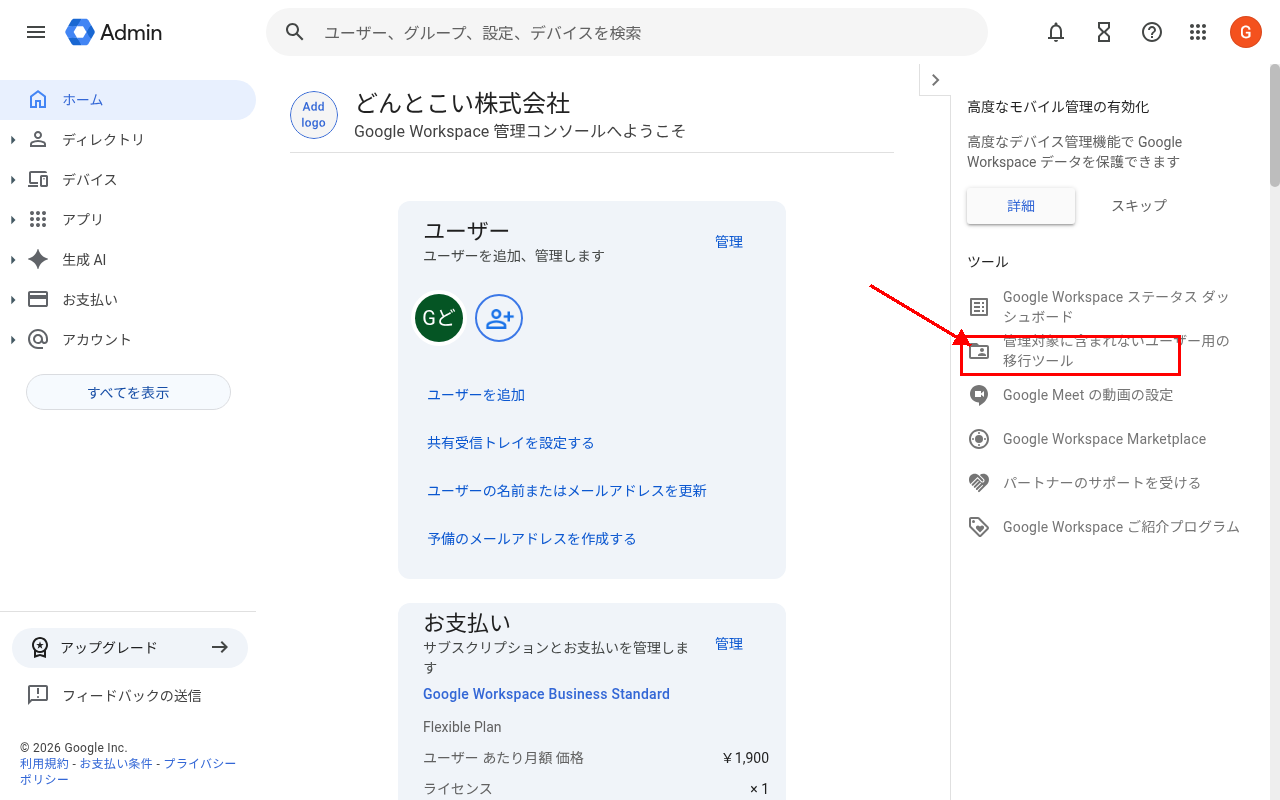The height and width of the screenshot is (800, 1280).
Task: Expand the アカウント tree arrow
Action: [13, 340]
